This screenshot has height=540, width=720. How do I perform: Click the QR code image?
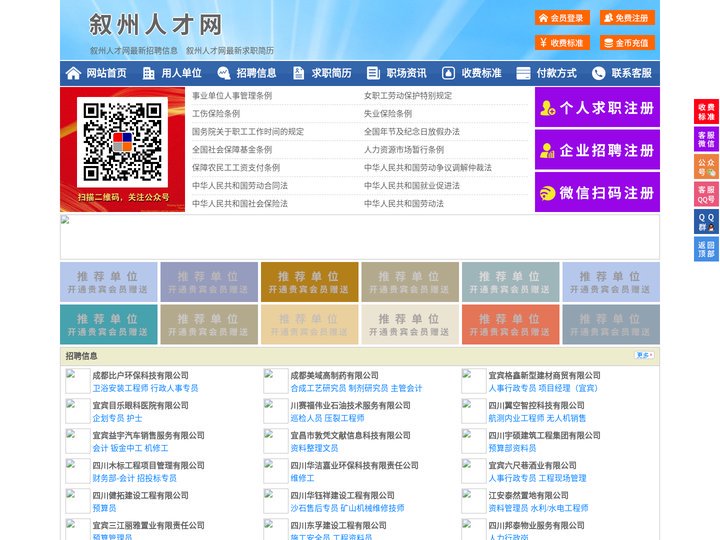pos(122,142)
